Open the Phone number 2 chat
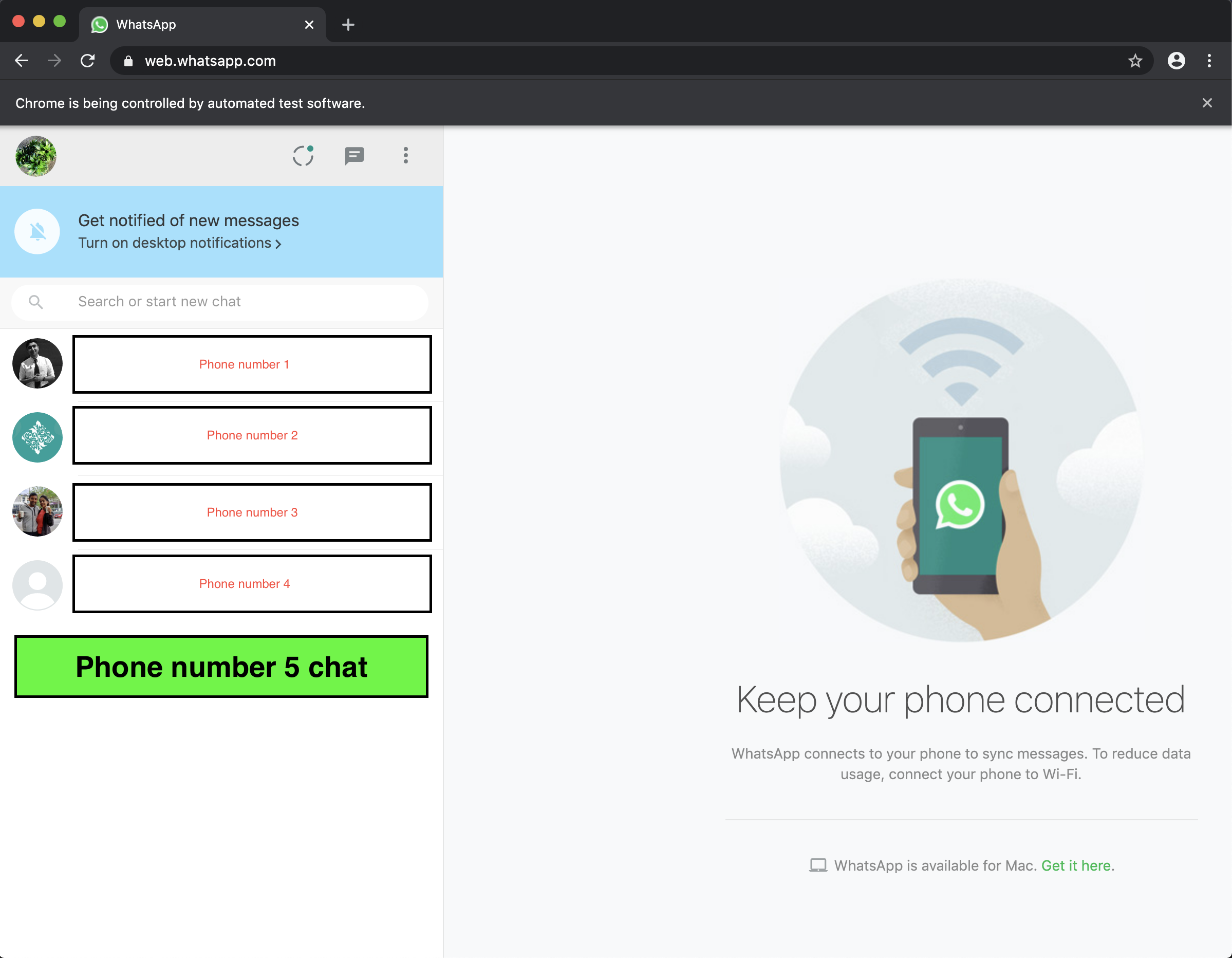 pos(252,435)
